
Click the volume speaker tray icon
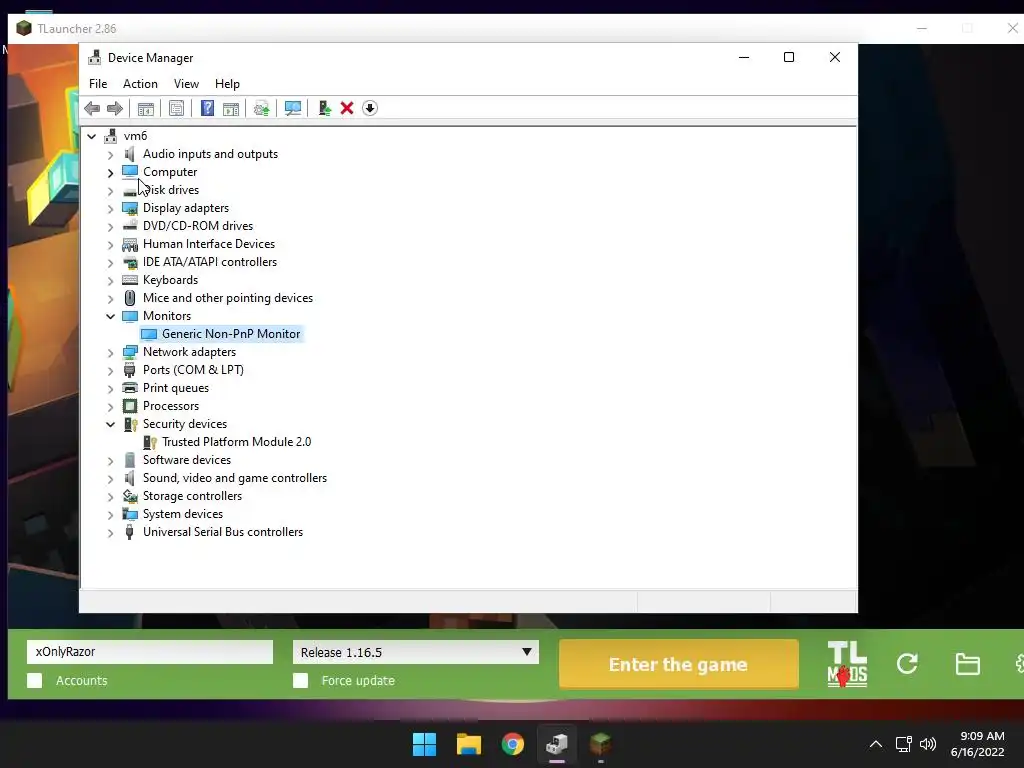927,744
